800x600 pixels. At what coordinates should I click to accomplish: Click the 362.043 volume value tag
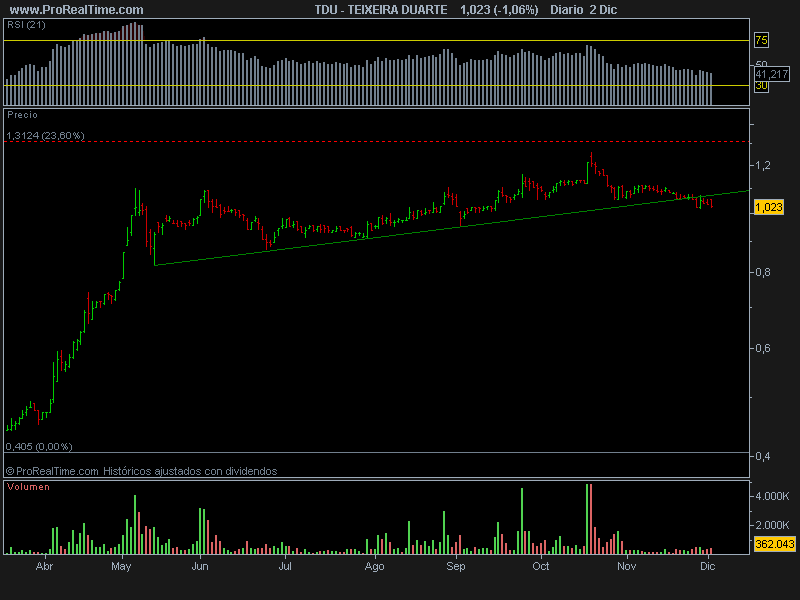click(774, 544)
